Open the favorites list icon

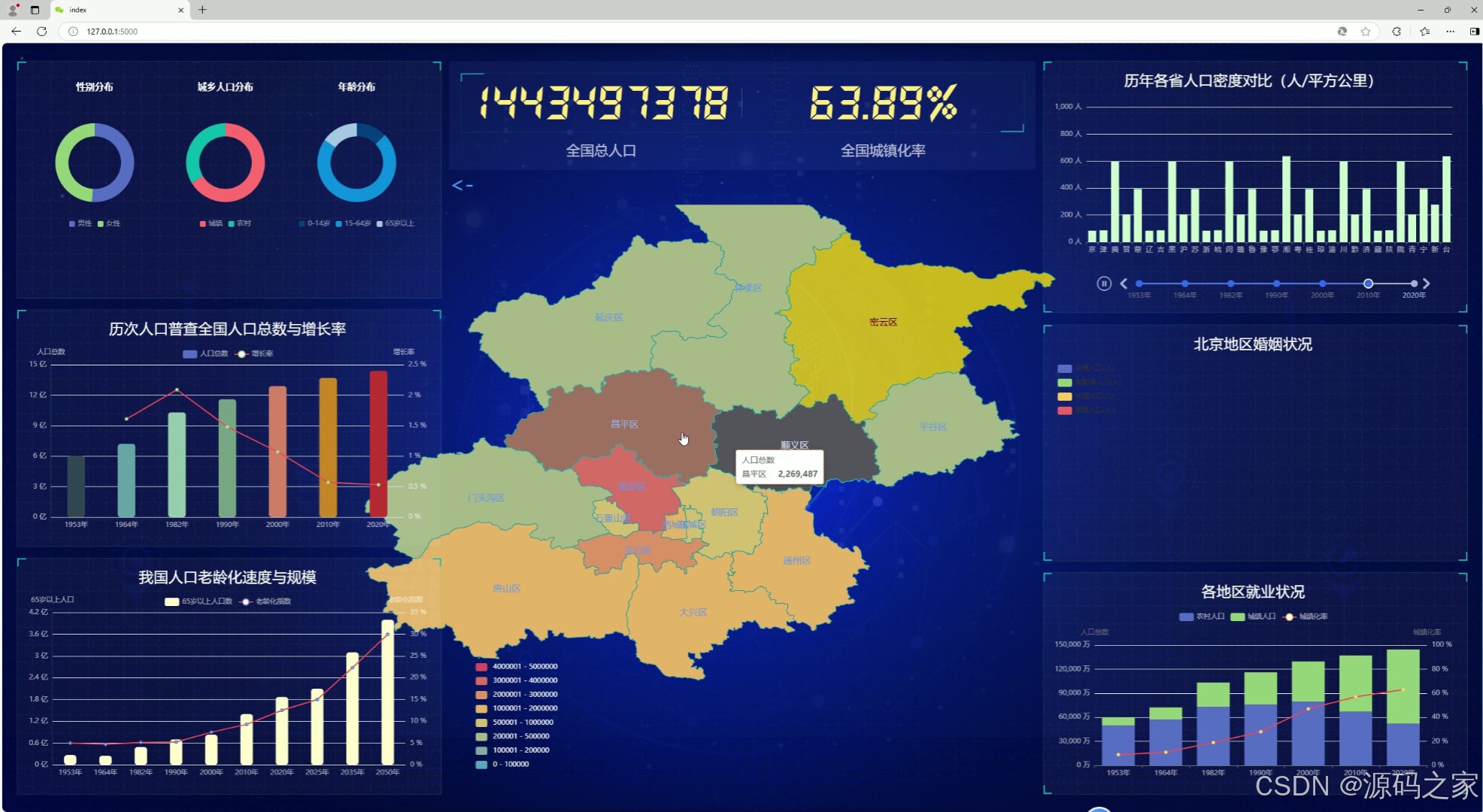coord(1424,32)
